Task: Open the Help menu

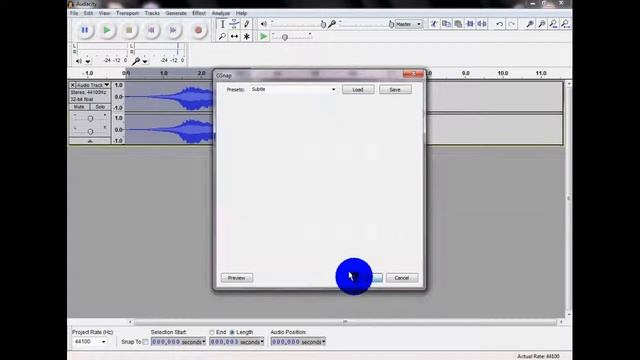Action: (241, 13)
